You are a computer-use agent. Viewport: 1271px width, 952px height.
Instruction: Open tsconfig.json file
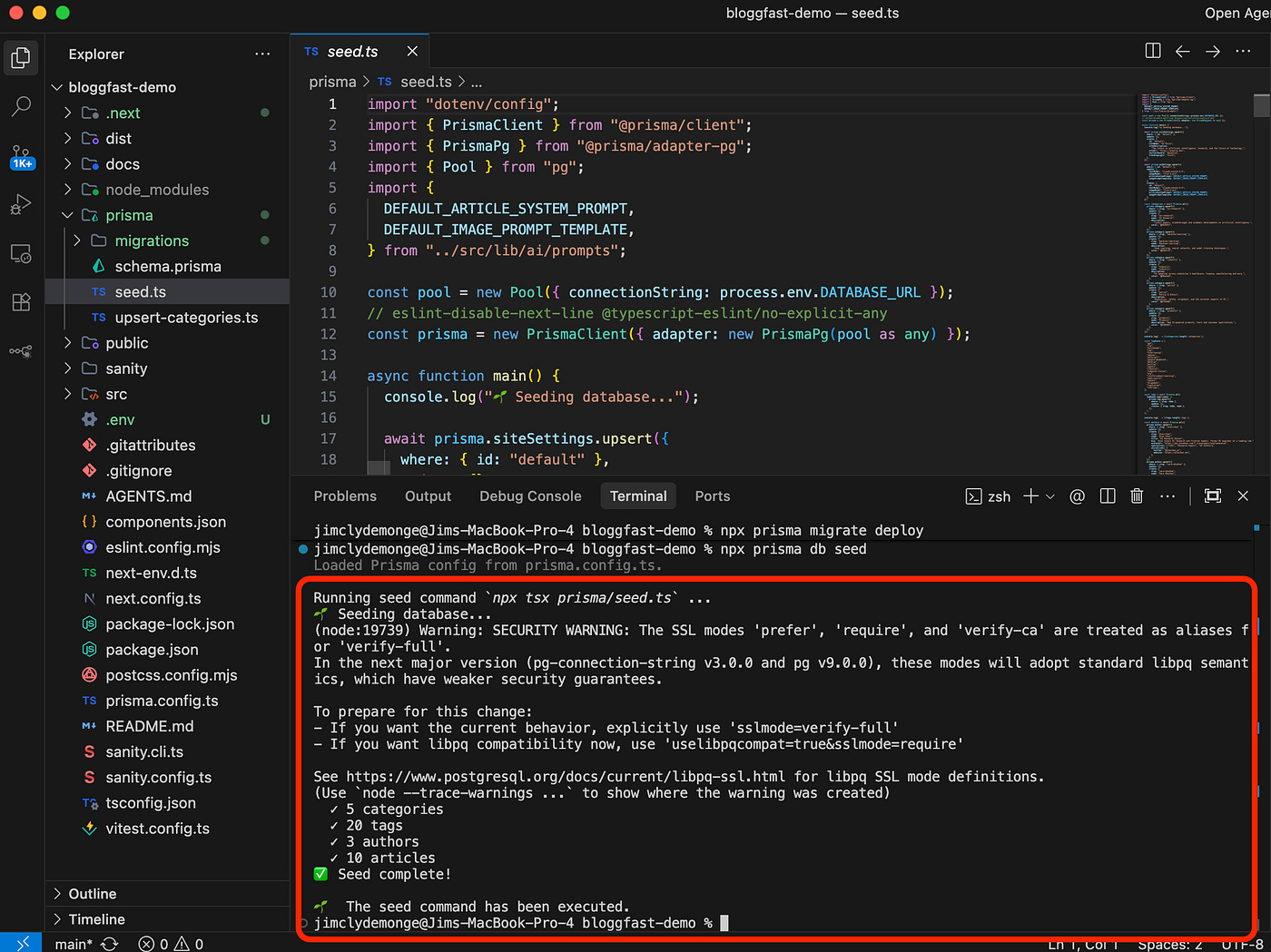point(151,803)
